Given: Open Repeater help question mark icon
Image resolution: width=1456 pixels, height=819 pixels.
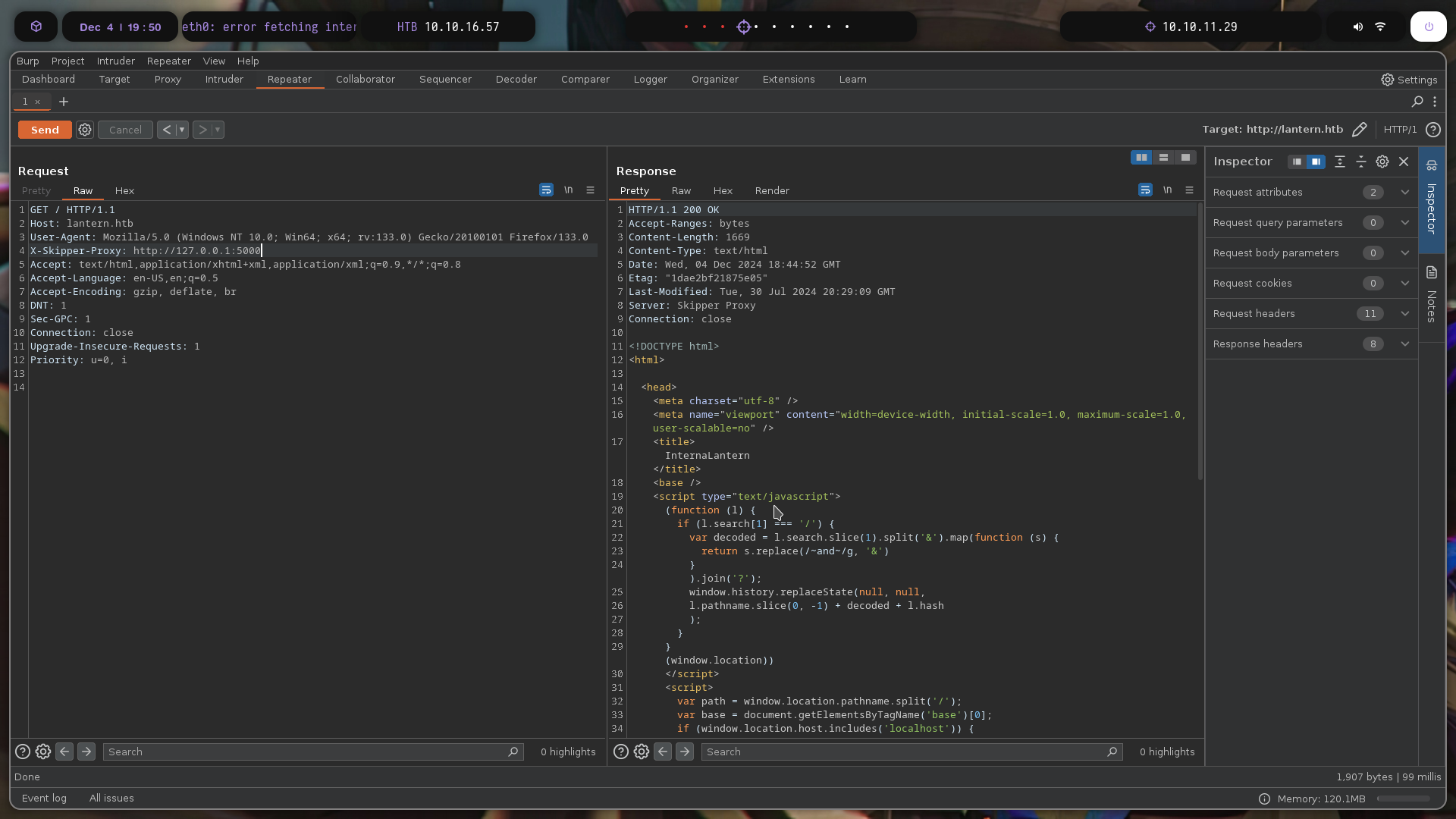Looking at the screenshot, I should (x=1432, y=130).
